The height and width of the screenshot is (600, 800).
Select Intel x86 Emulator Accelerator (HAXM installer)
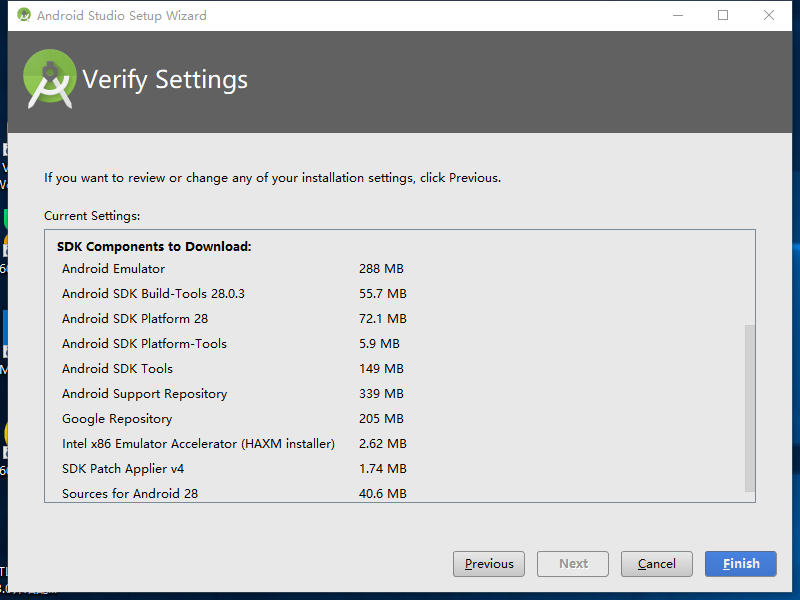coord(198,444)
